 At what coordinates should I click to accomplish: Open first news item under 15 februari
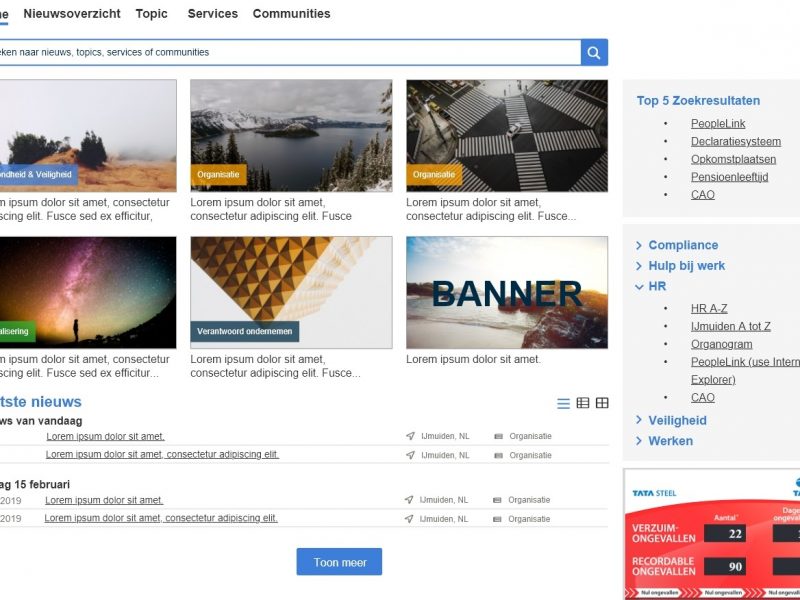(104, 500)
